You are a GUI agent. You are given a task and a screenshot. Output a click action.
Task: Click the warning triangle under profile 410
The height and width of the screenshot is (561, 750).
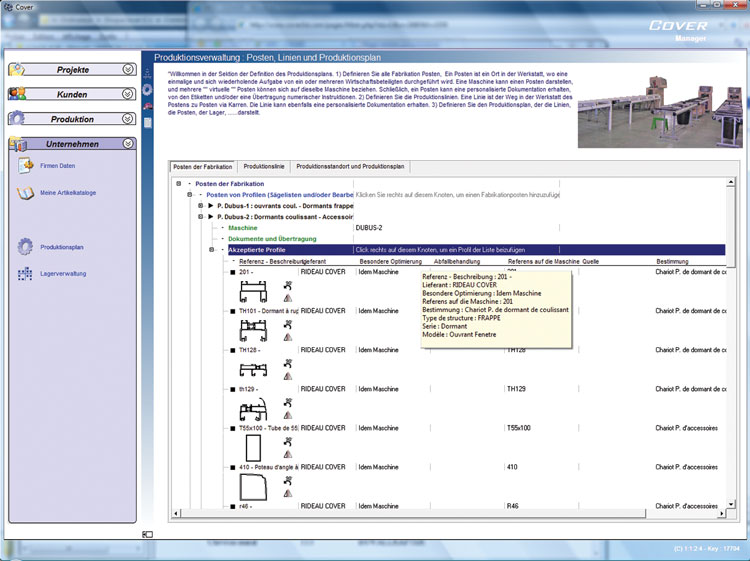287,494
